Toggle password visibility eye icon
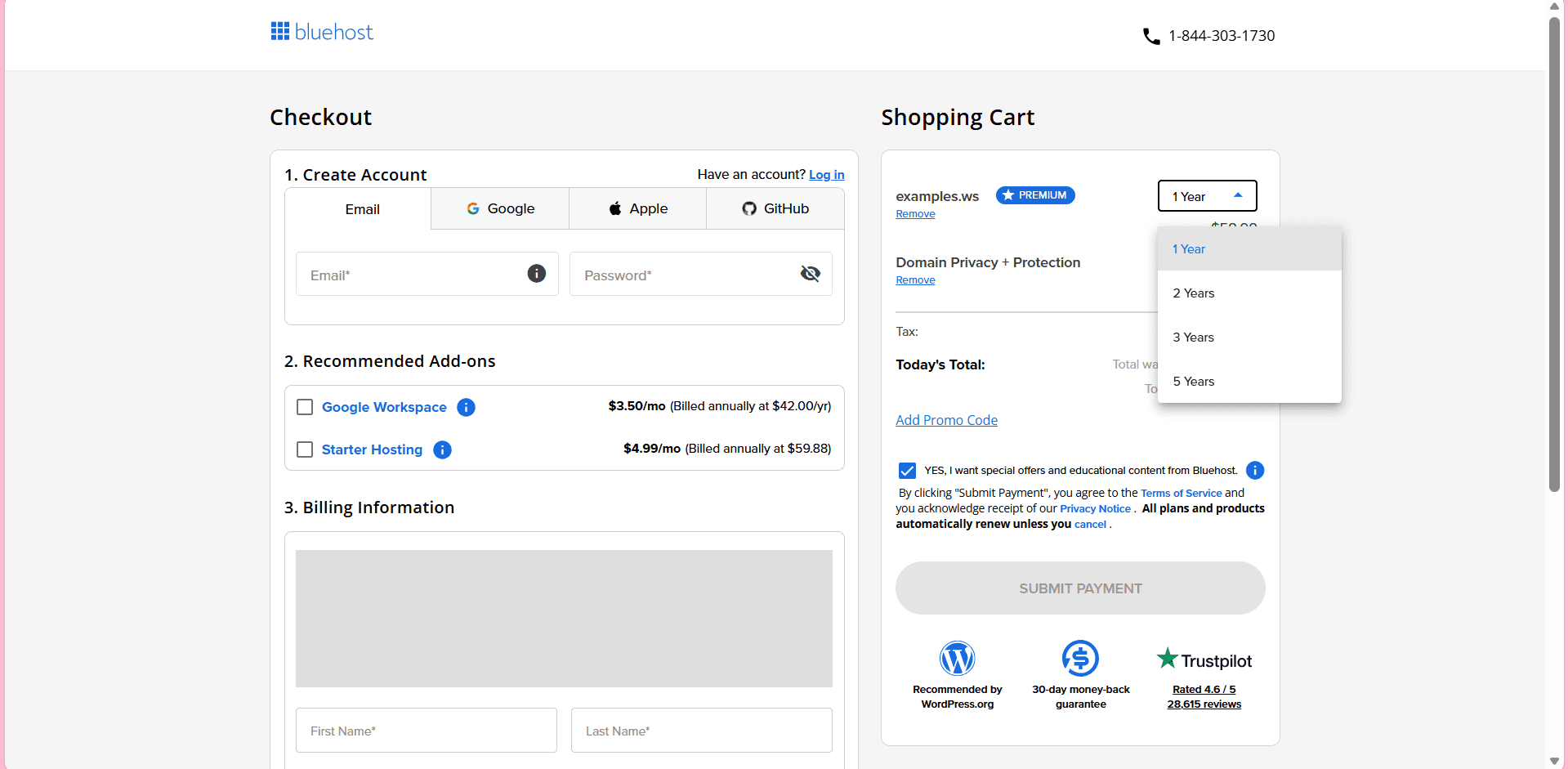The width and height of the screenshot is (1568, 769). 810,274
